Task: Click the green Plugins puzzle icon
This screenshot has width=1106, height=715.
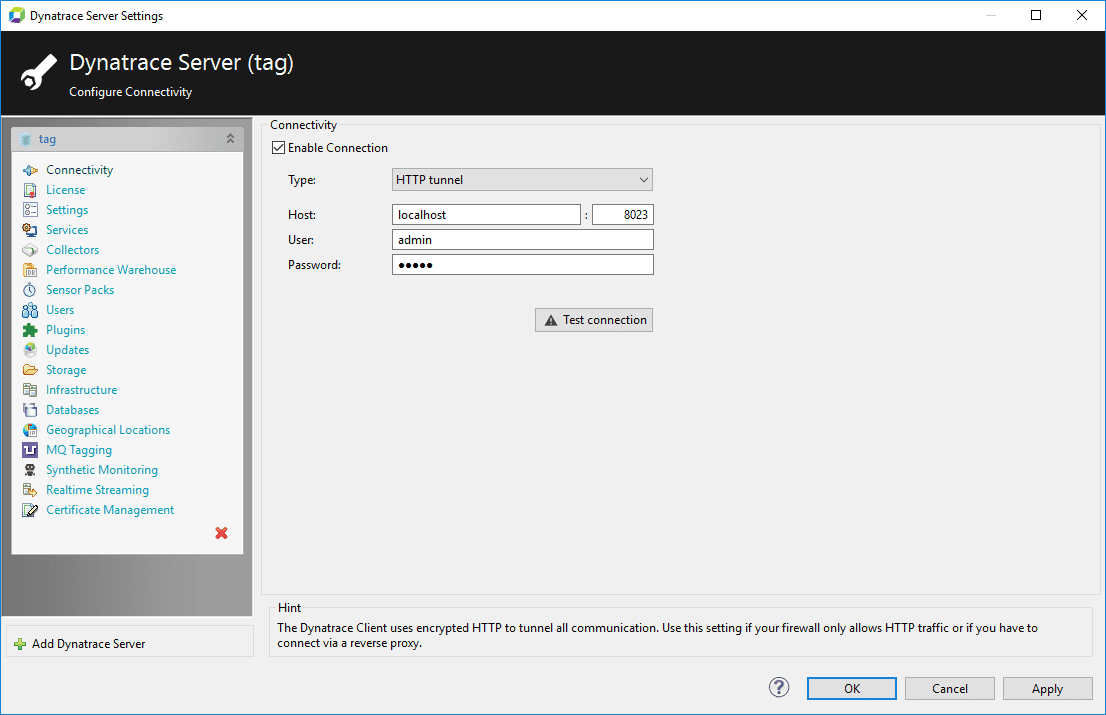Action: pos(30,330)
